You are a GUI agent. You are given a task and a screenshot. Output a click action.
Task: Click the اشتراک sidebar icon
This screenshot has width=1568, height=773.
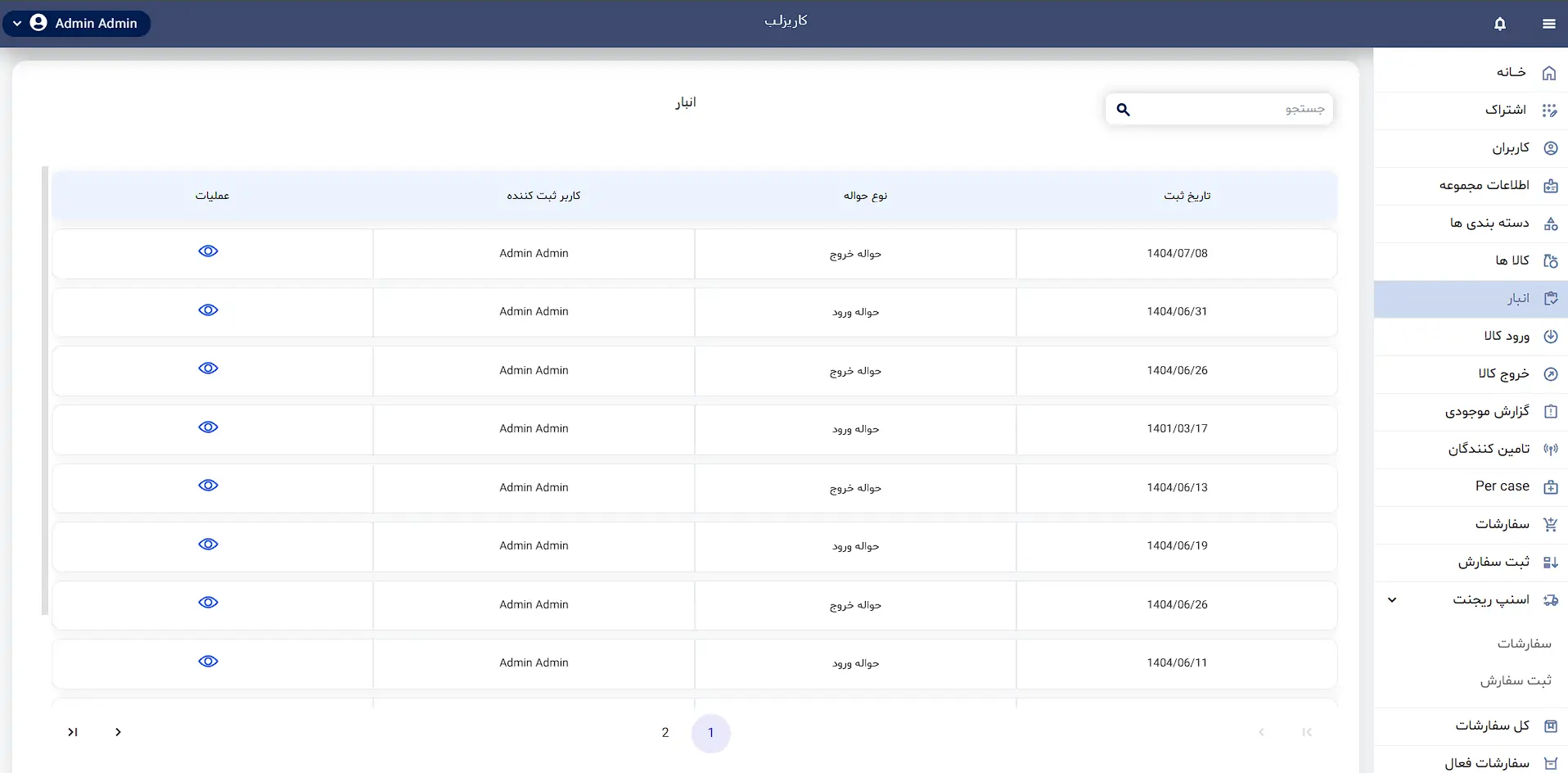click(1549, 111)
